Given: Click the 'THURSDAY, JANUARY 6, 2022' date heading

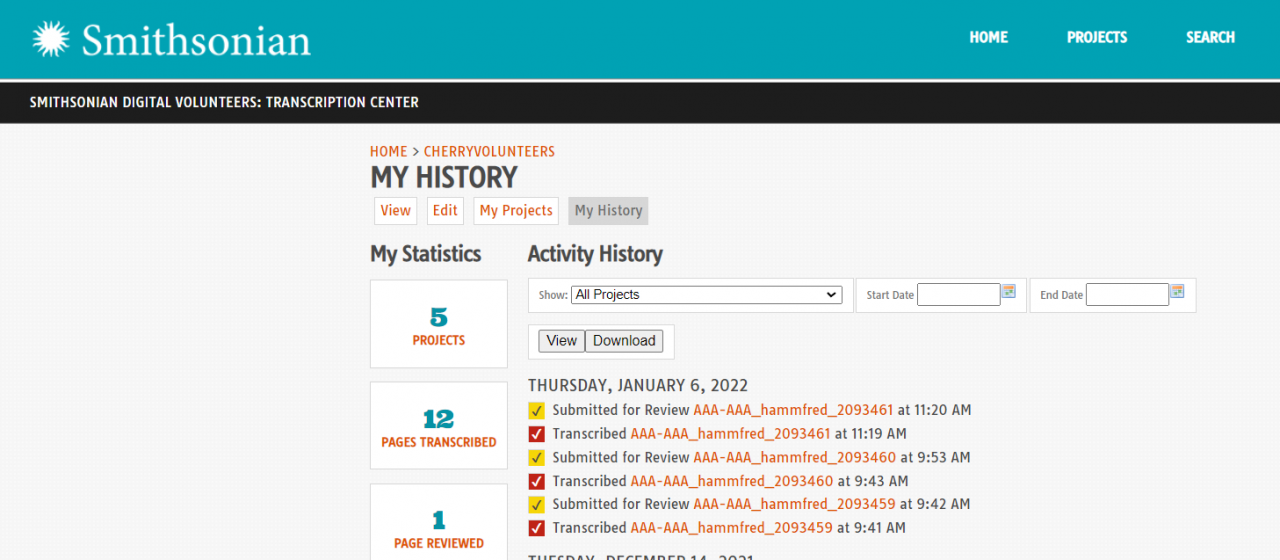Looking at the screenshot, I should [638, 386].
